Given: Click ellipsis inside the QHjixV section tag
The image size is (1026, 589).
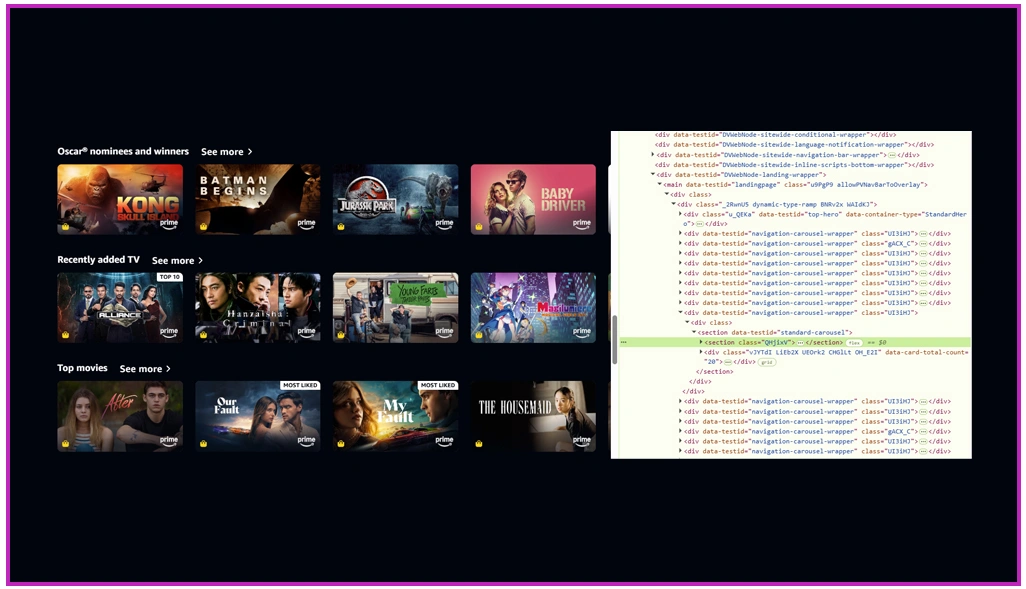Looking at the screenshot, I should (x=800, y=342).
